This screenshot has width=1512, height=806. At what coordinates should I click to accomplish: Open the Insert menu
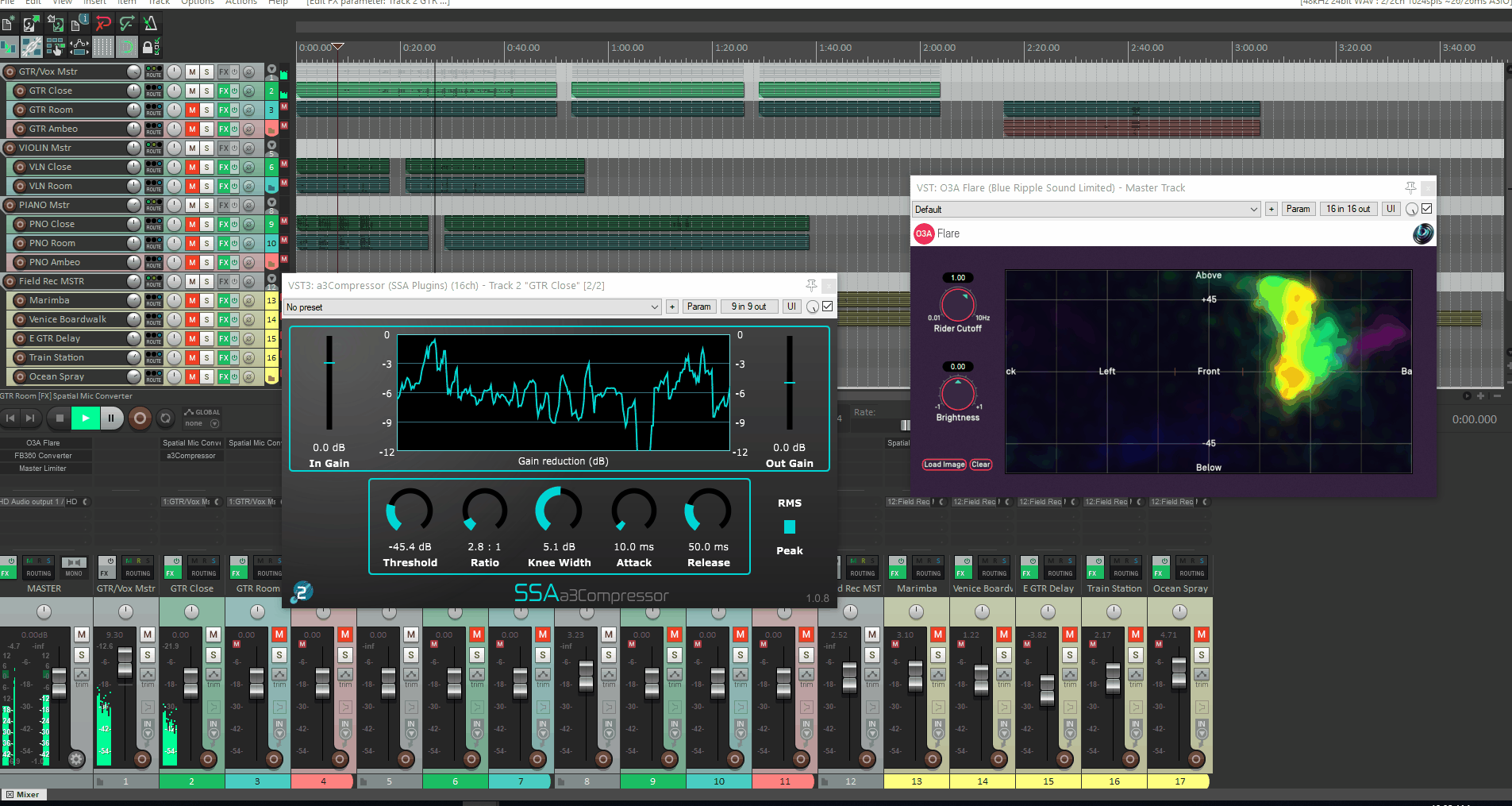(x=94, y=2)
